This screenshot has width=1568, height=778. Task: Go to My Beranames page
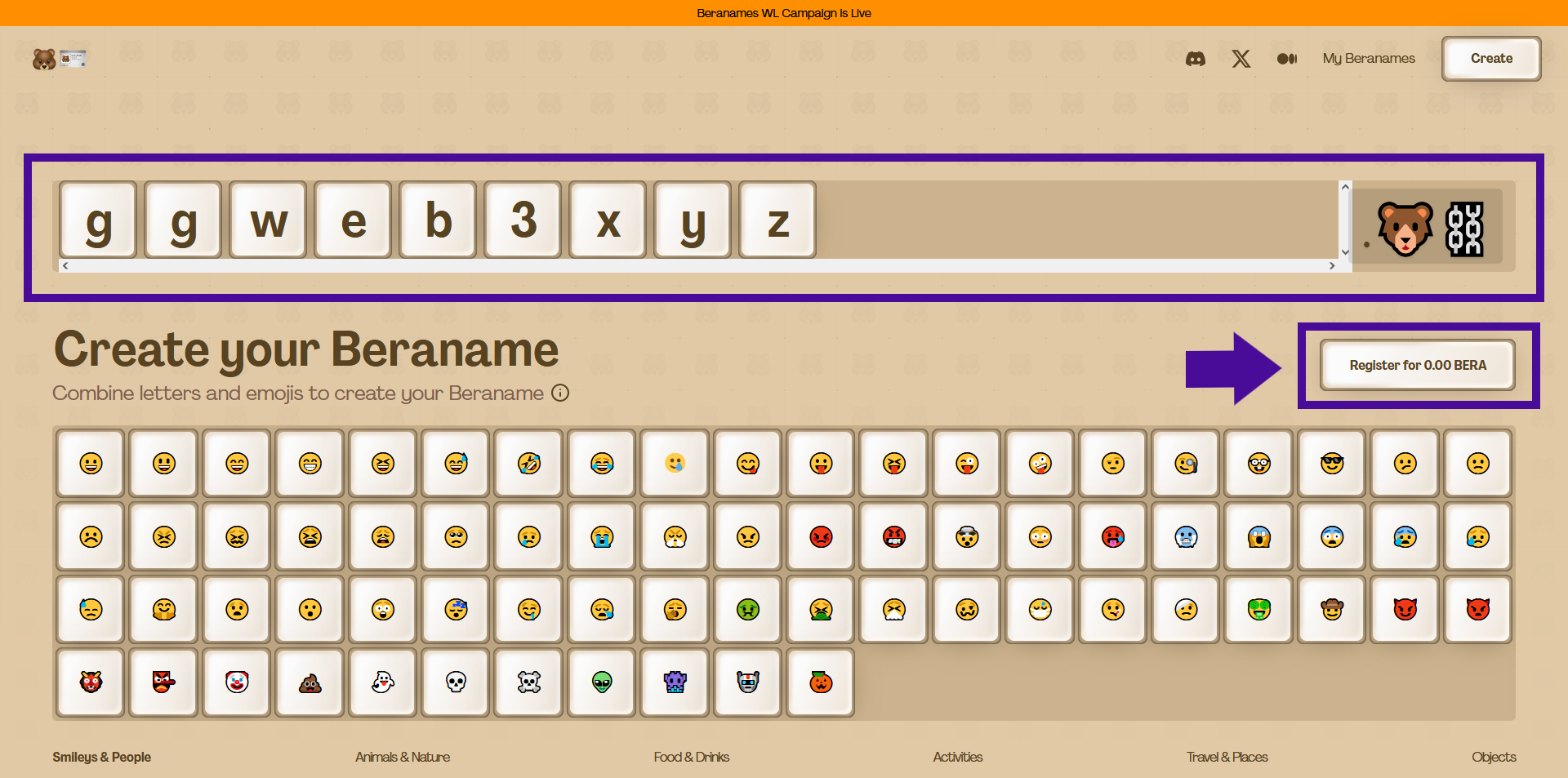1369,59
